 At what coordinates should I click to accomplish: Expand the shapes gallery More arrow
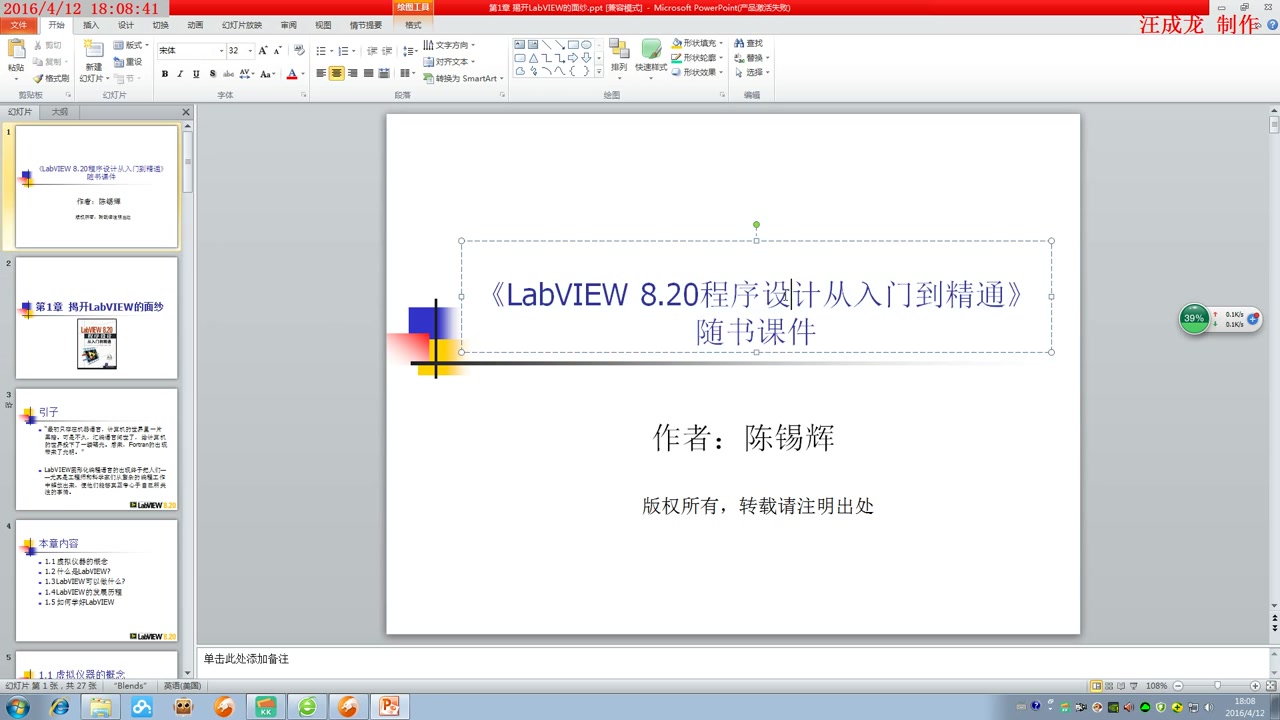click(x=600, y=72)
